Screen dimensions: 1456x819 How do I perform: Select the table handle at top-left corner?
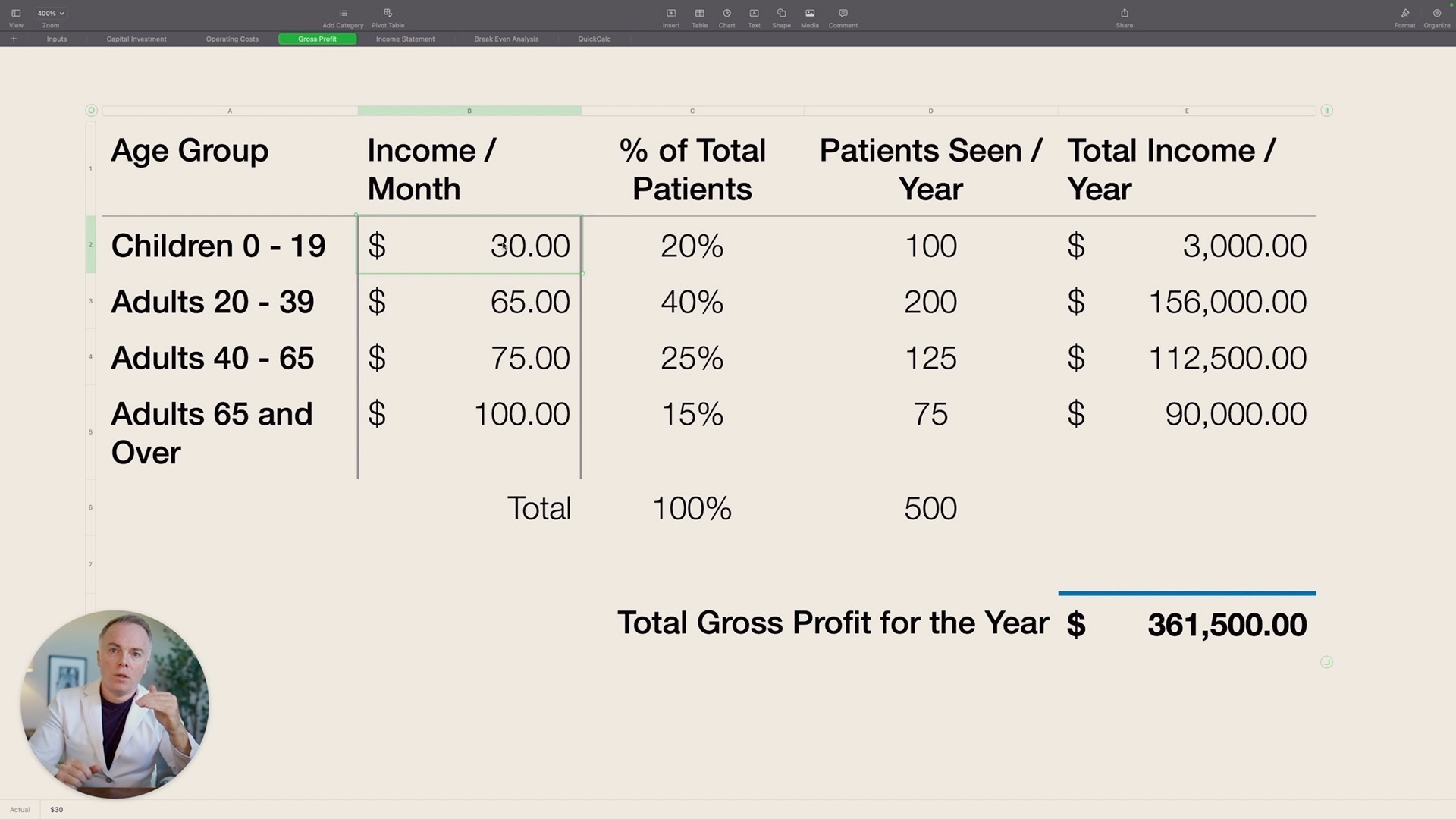coord(91,111)
